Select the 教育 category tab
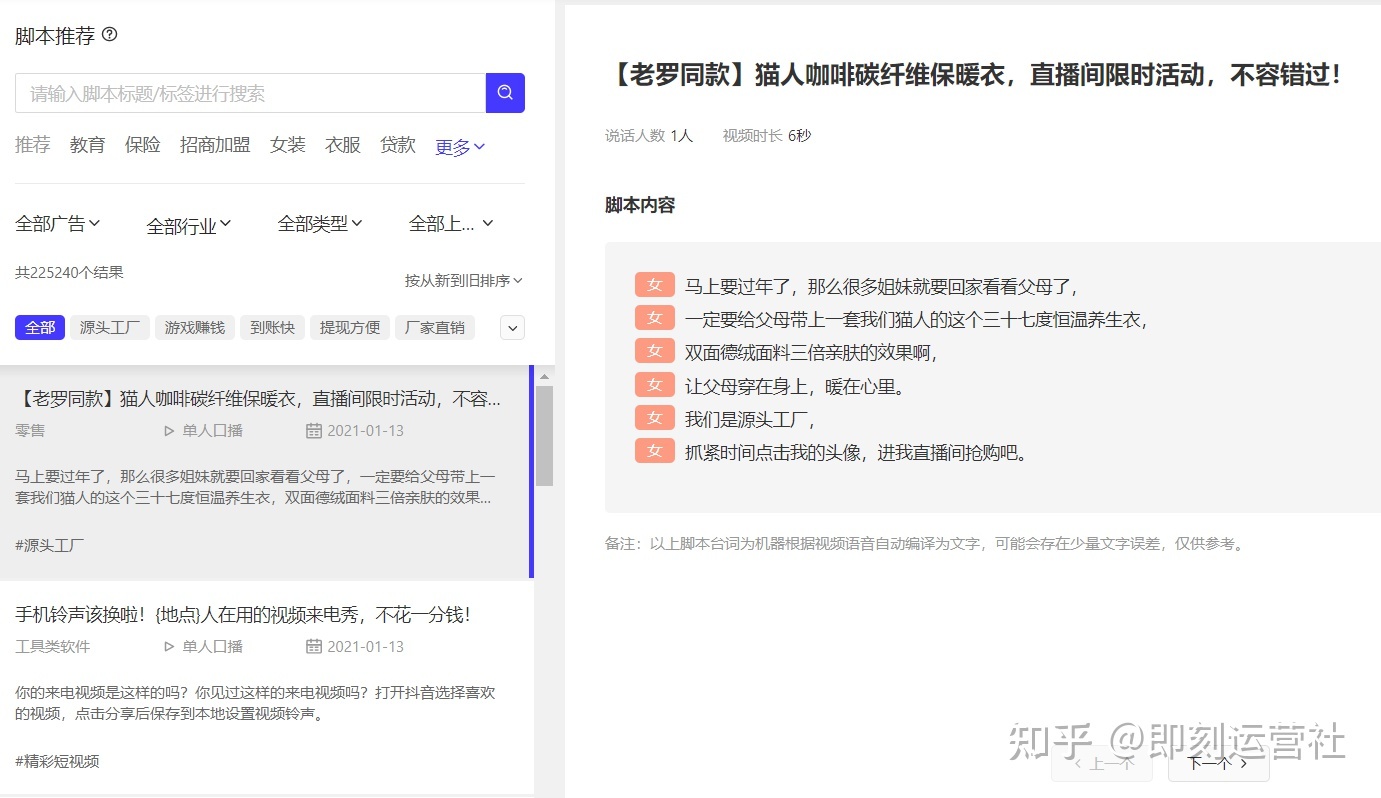The image size is (1381, 798). (x=87, y=145)
